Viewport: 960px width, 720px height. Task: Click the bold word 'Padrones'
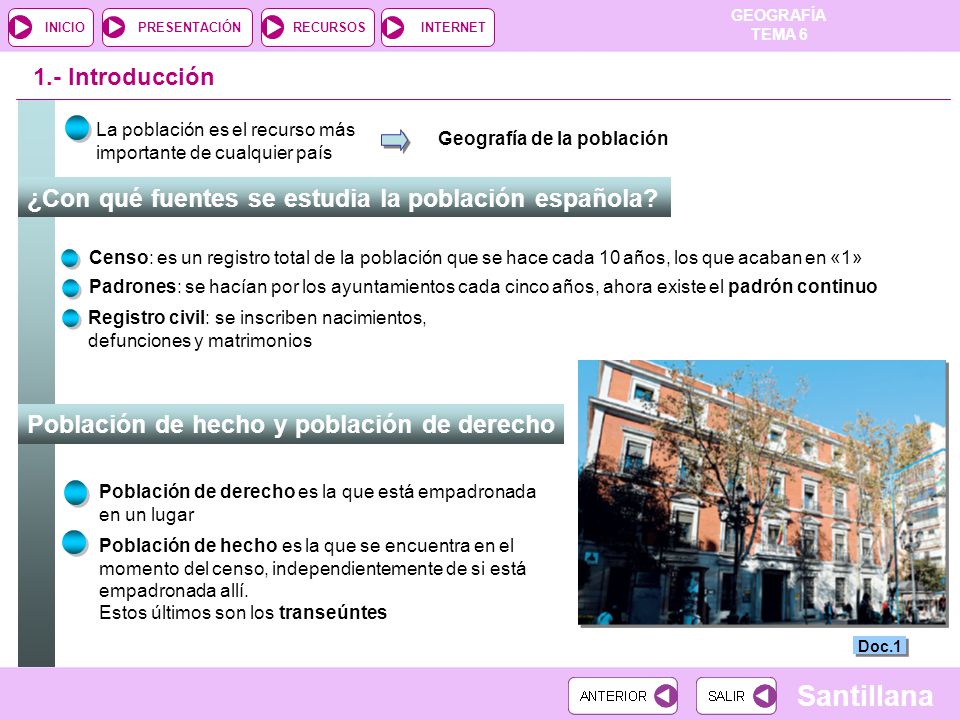click(132, 286)
